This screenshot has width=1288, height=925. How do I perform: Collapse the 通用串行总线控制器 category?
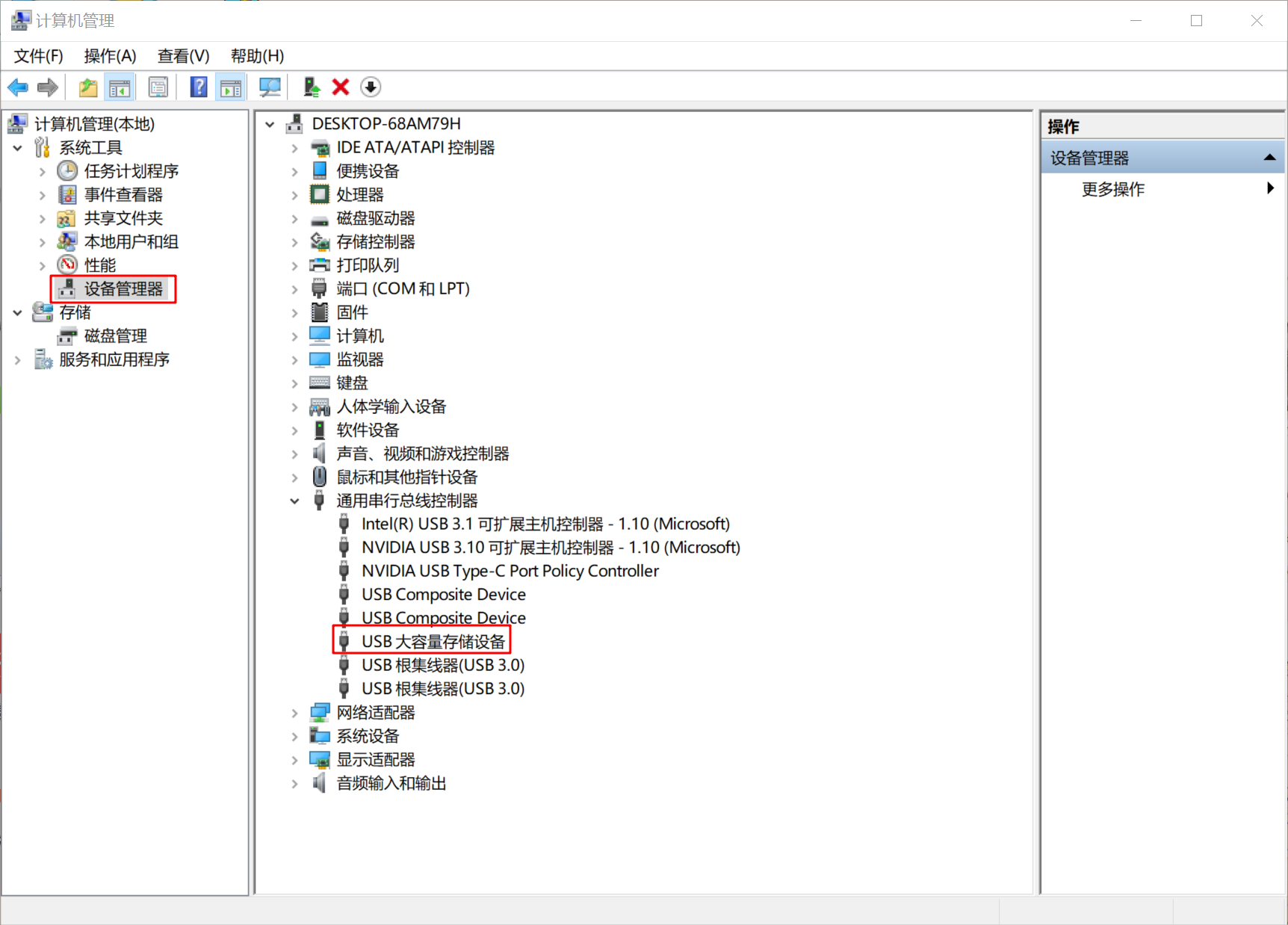tap(295, 501)
